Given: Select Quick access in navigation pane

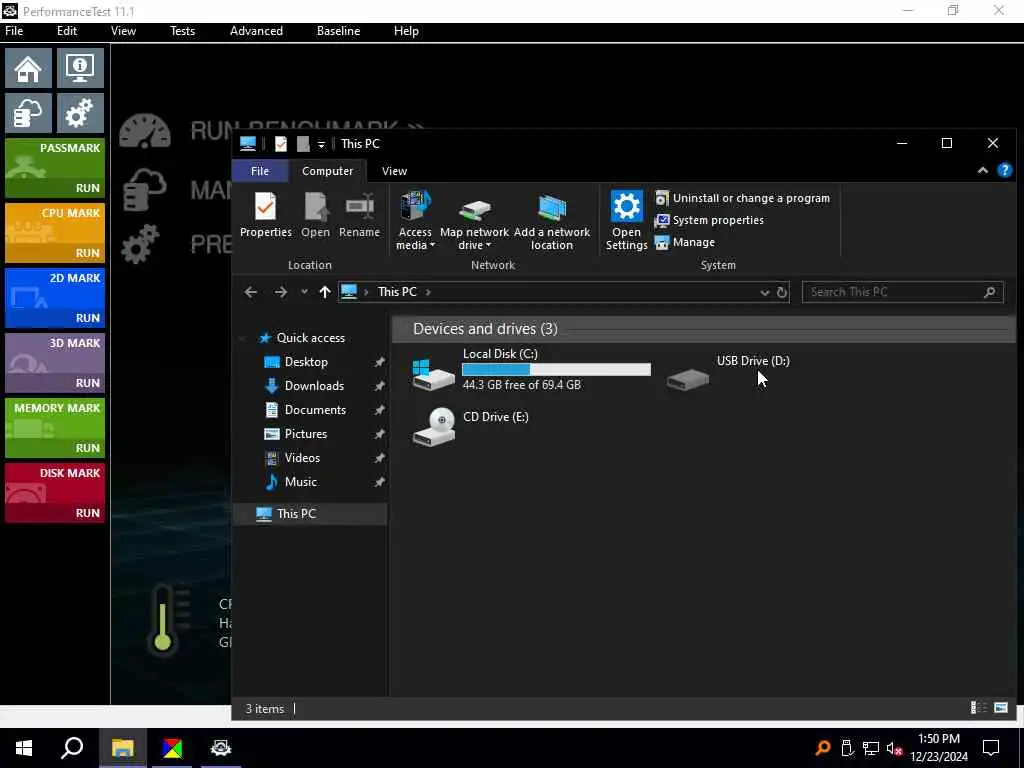Looking at the screenshot, I should (x=310, y=338).
